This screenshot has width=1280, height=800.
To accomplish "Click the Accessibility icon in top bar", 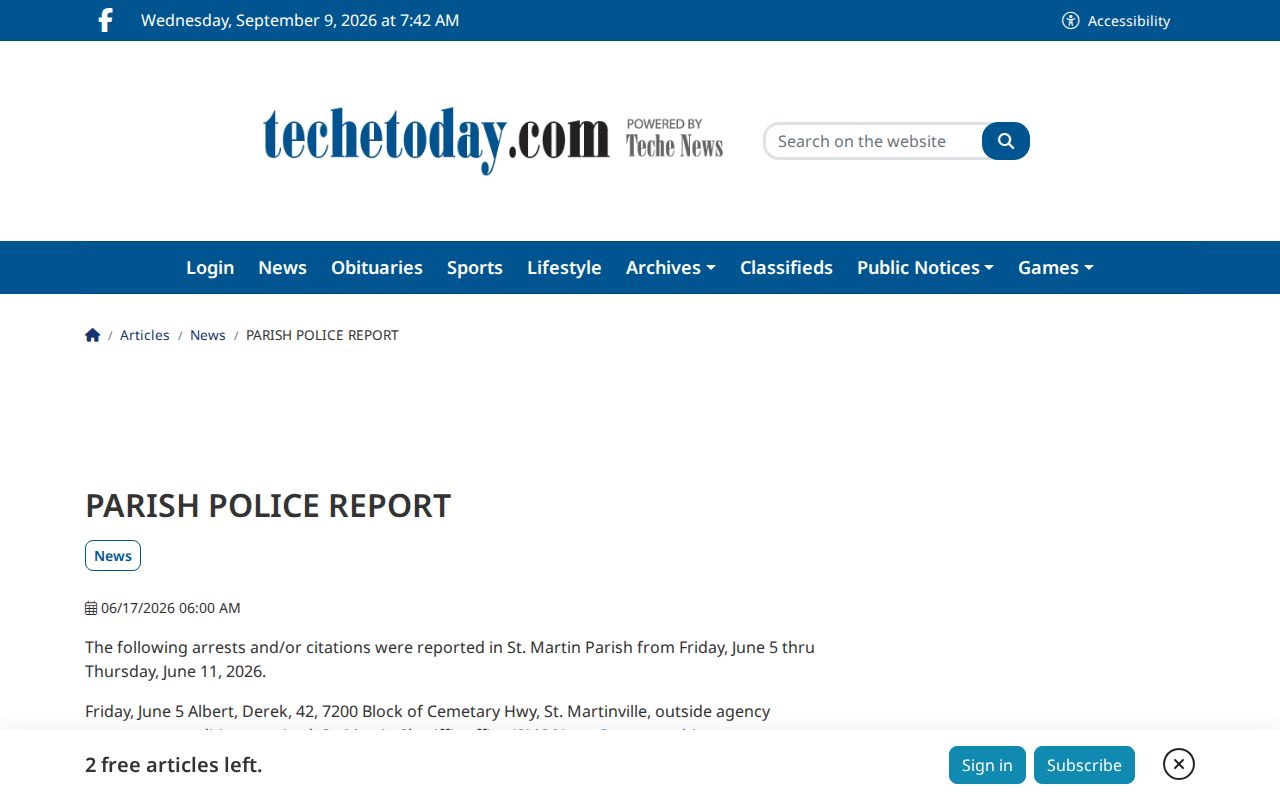I will (1070, 20).
